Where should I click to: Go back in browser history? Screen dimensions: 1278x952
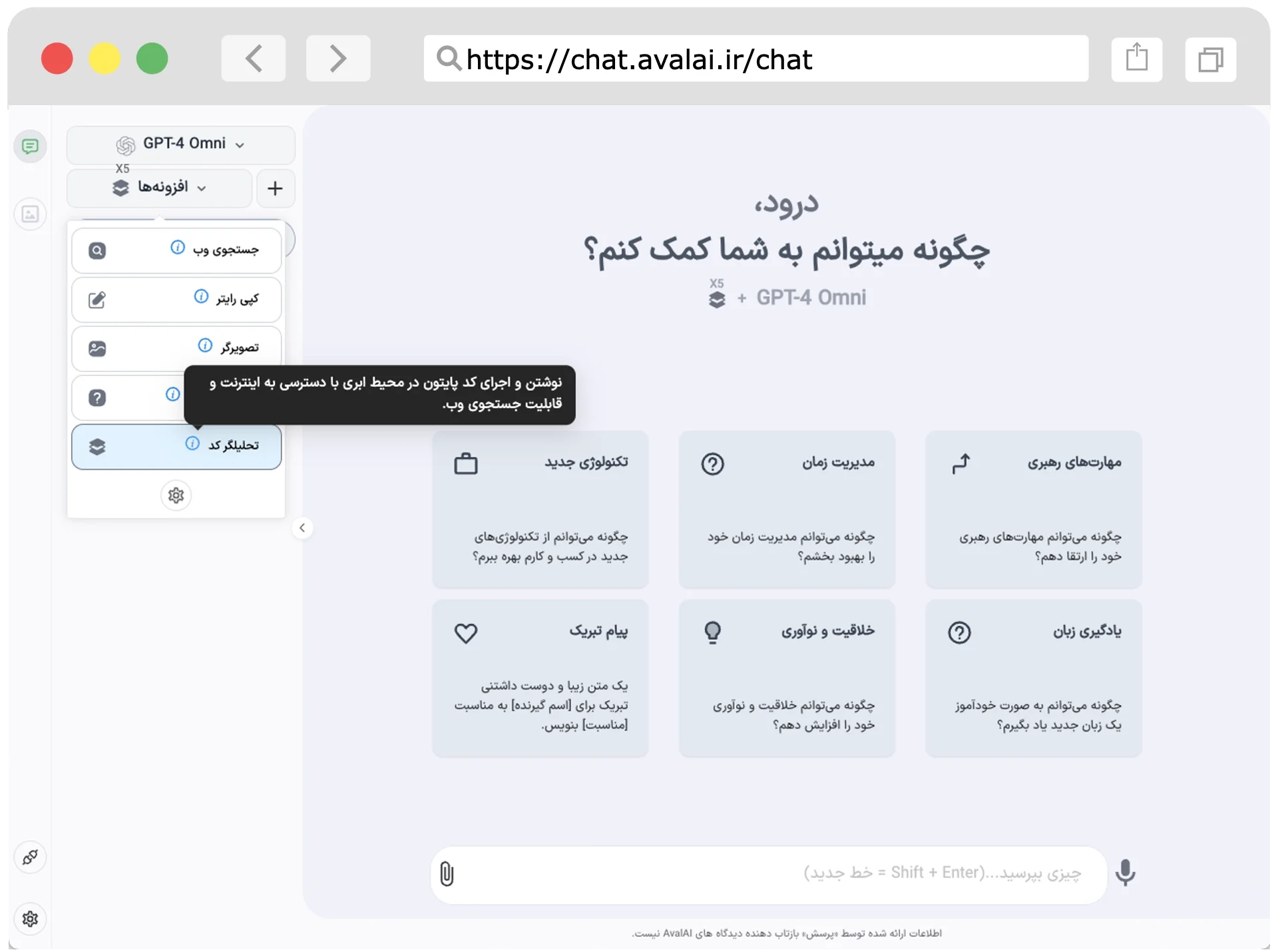pos(254,59)
